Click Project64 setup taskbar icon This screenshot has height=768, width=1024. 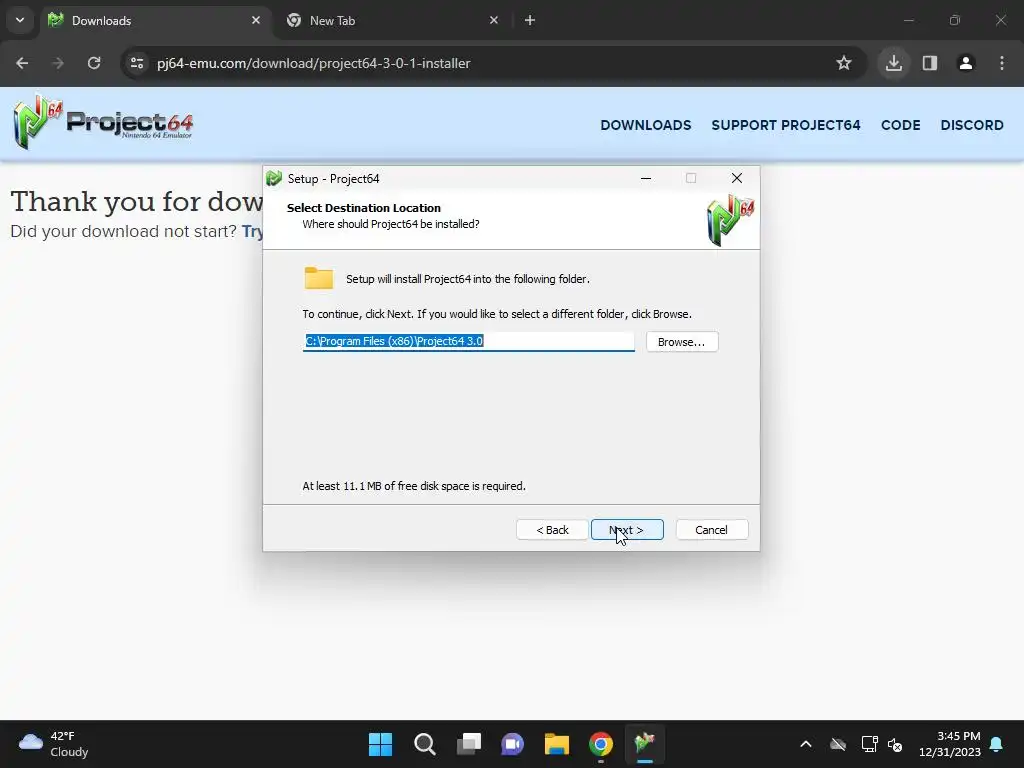click(x=645, y=744)
